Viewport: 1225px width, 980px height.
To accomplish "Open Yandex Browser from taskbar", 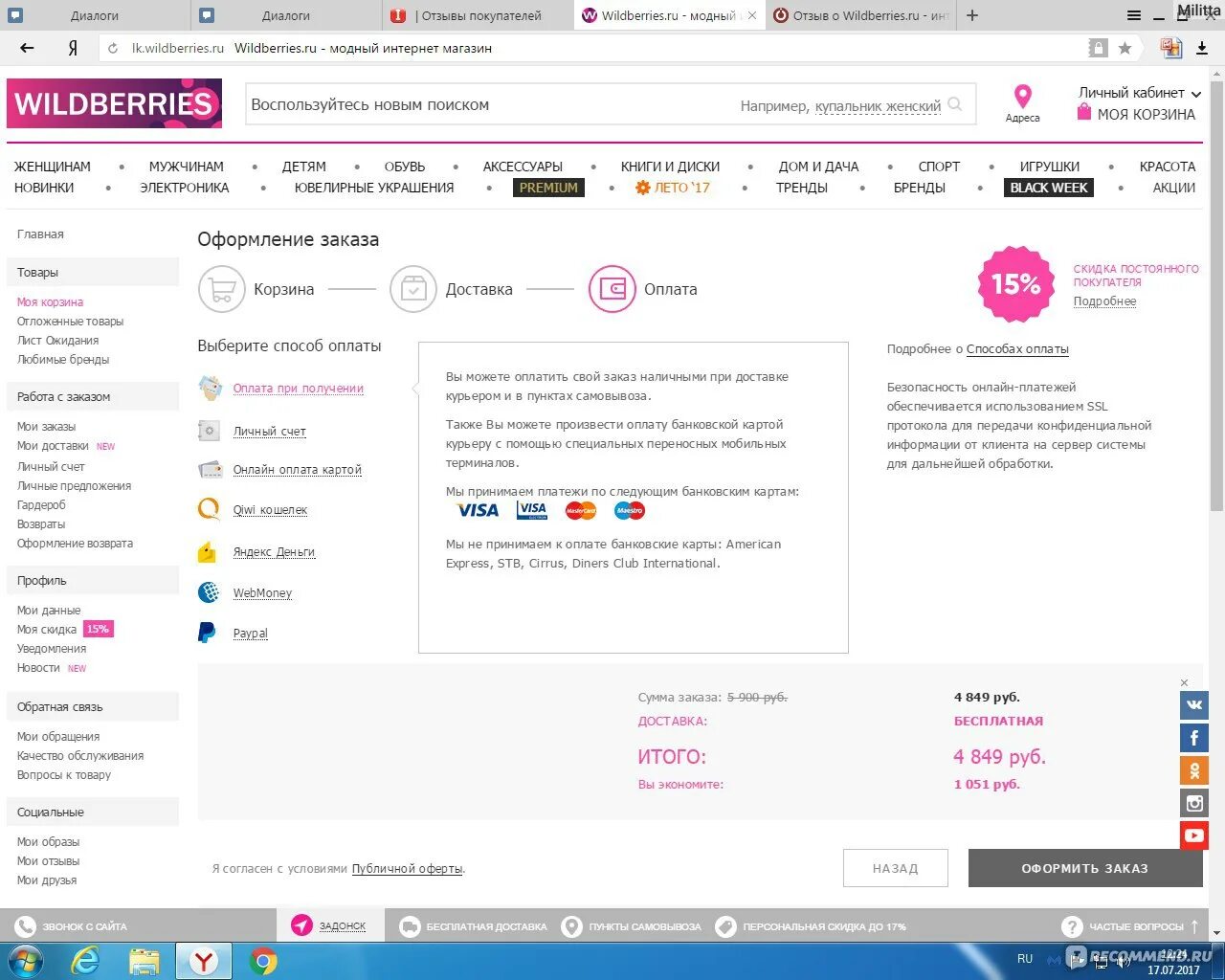I will pyautogui.click(x=204, y=961).
